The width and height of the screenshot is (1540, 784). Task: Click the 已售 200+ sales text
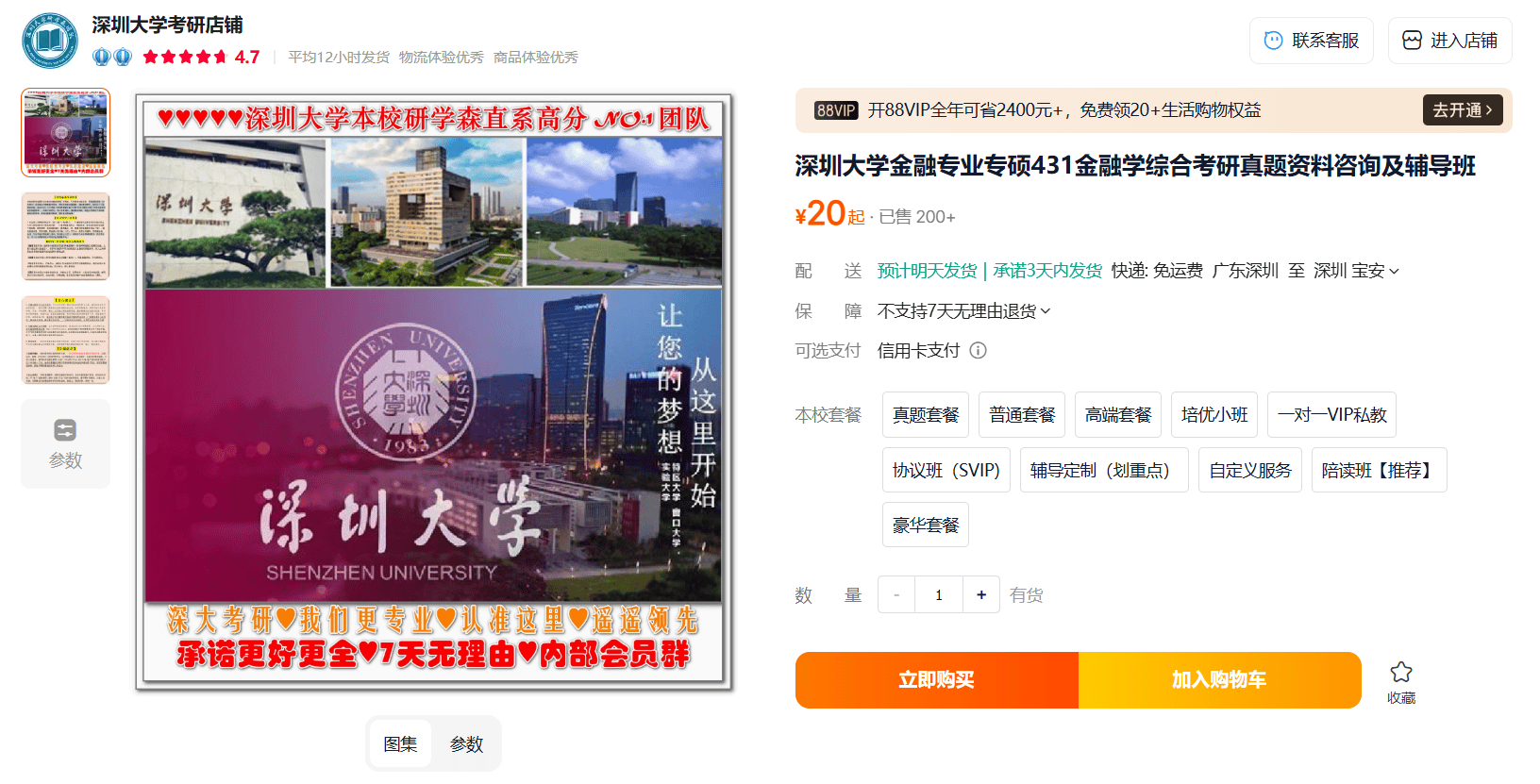[917, 217]
